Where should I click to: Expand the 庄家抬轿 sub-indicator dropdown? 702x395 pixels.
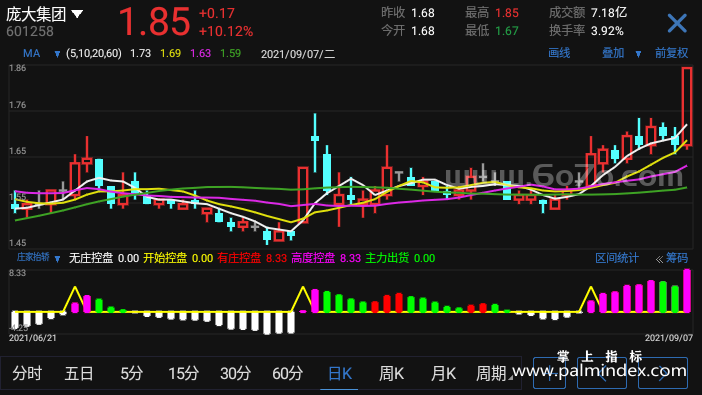[57, 259]
